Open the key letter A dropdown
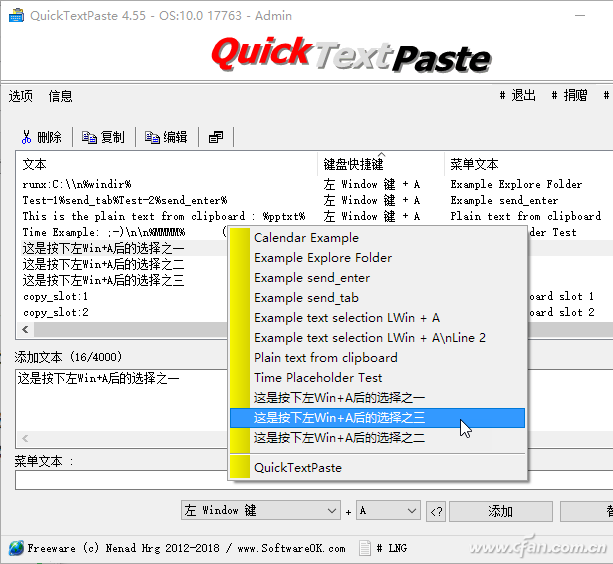613x564 pixels. (x=388, y=510)
